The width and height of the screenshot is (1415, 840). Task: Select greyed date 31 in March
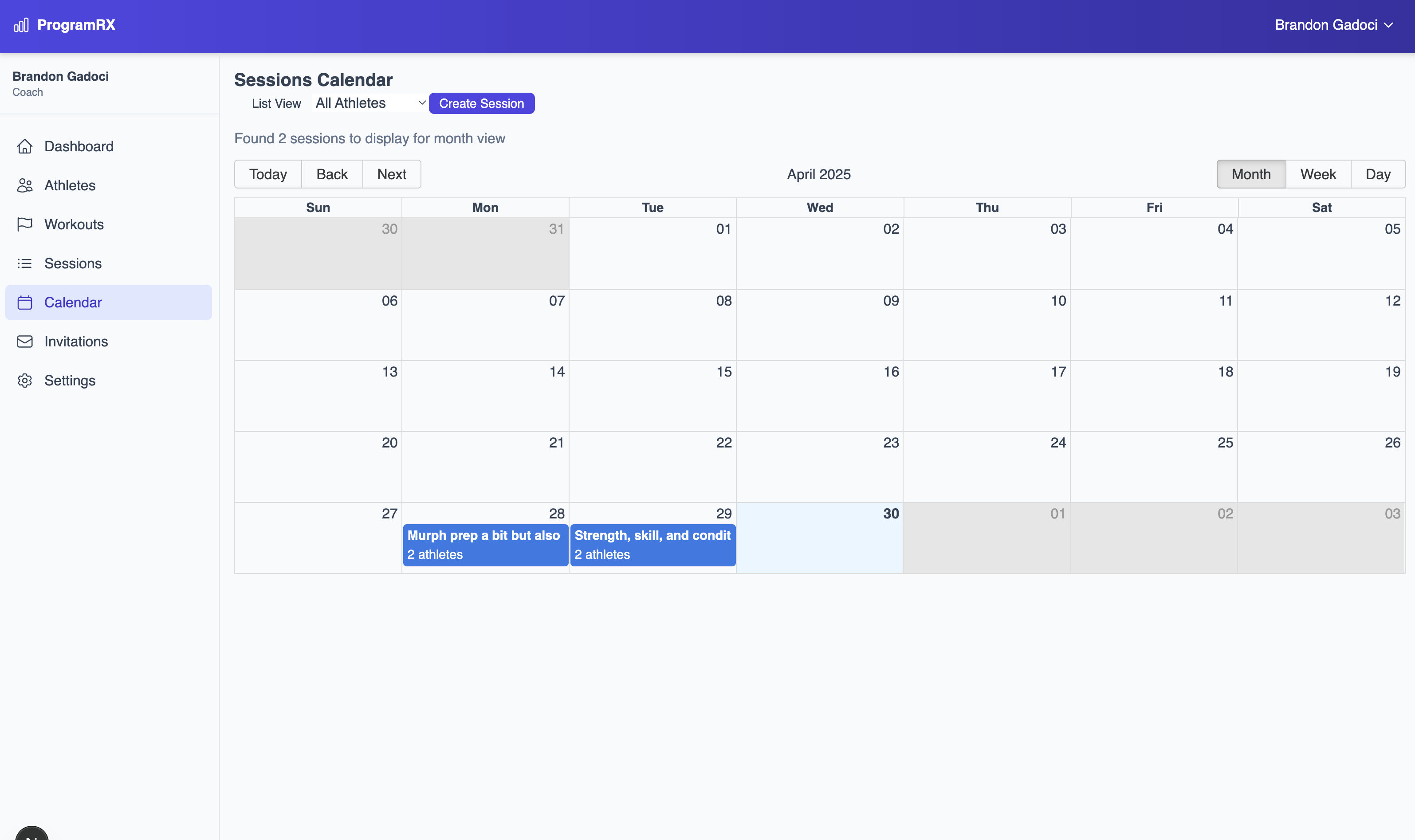click(556, 229)
